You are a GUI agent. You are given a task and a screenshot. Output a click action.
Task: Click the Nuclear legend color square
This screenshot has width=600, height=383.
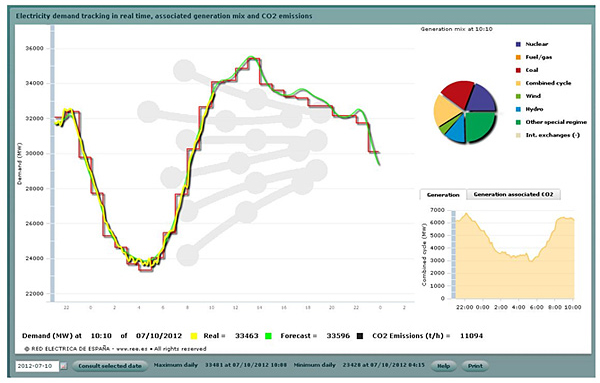click(x=518, y=44)
